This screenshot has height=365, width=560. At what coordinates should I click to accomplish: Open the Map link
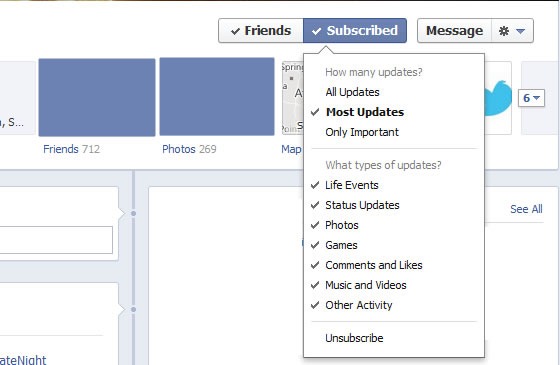[291, 149]
